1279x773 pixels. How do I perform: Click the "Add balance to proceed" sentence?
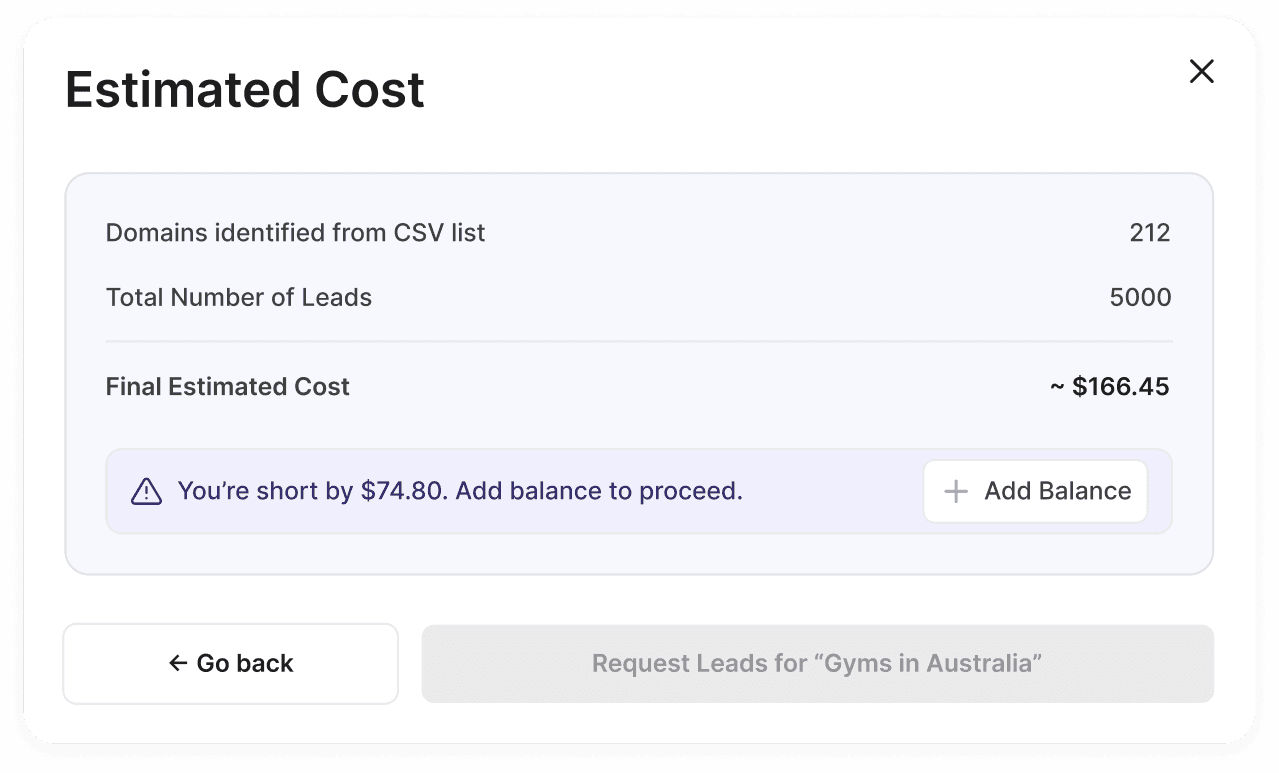coord(625,491)
